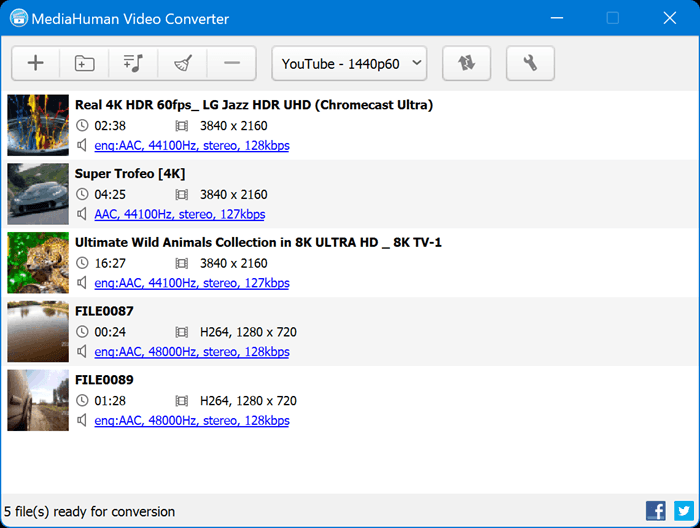This screenshot has width=700, height=528.
Task: Select the FILE0087 video thumbnail
Action: point(38,332)
